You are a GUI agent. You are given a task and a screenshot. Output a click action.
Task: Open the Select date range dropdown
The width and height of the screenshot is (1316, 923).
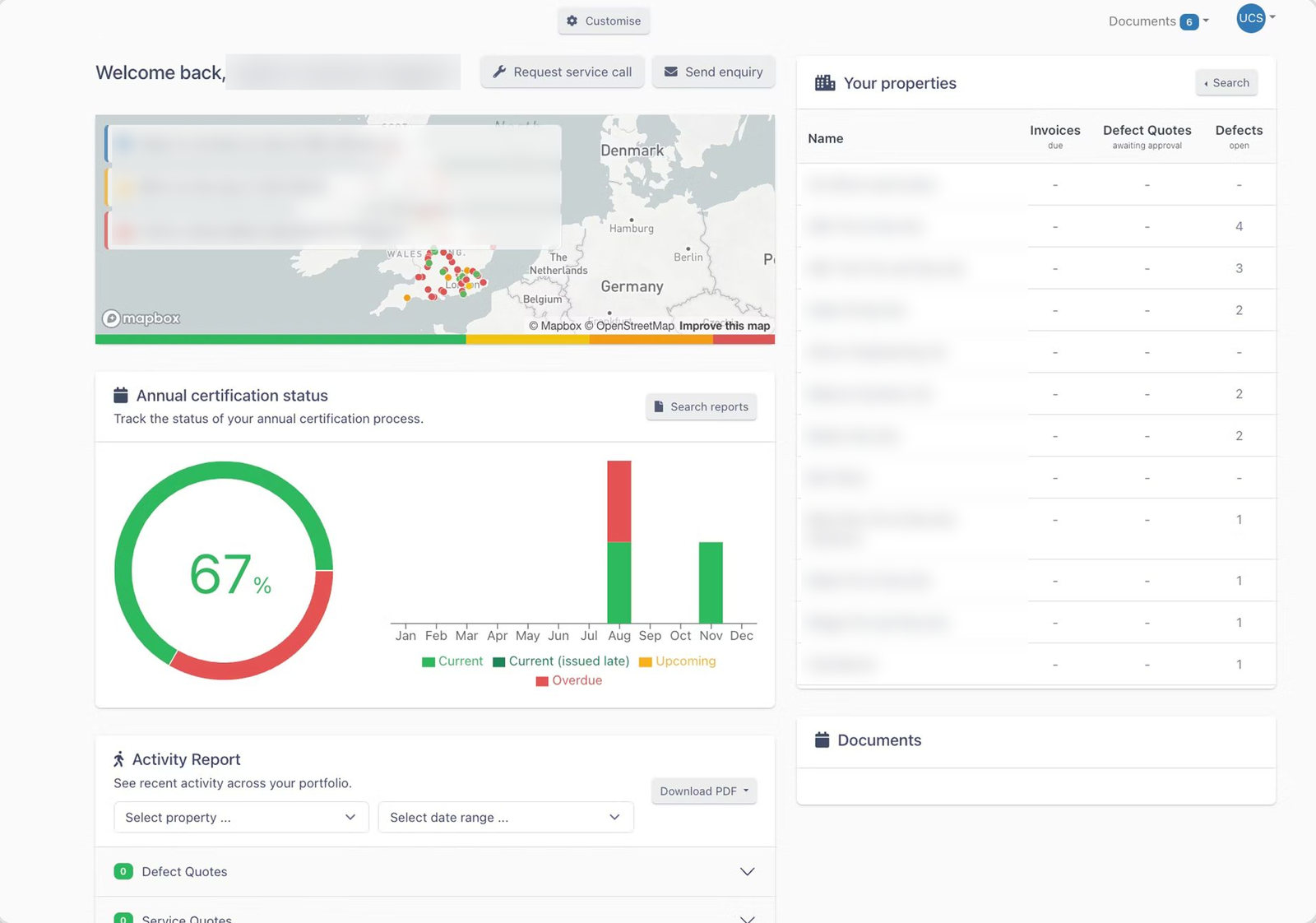[506, 818]
